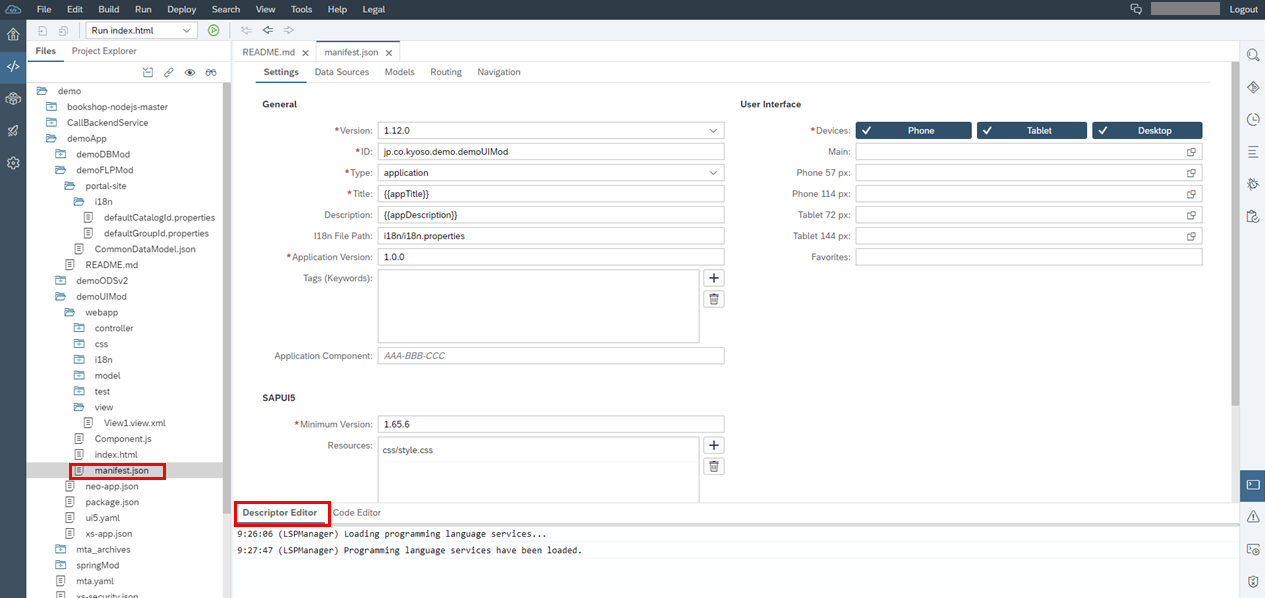
Task: Open the Development perspective code icon
Action: (13, 67)
